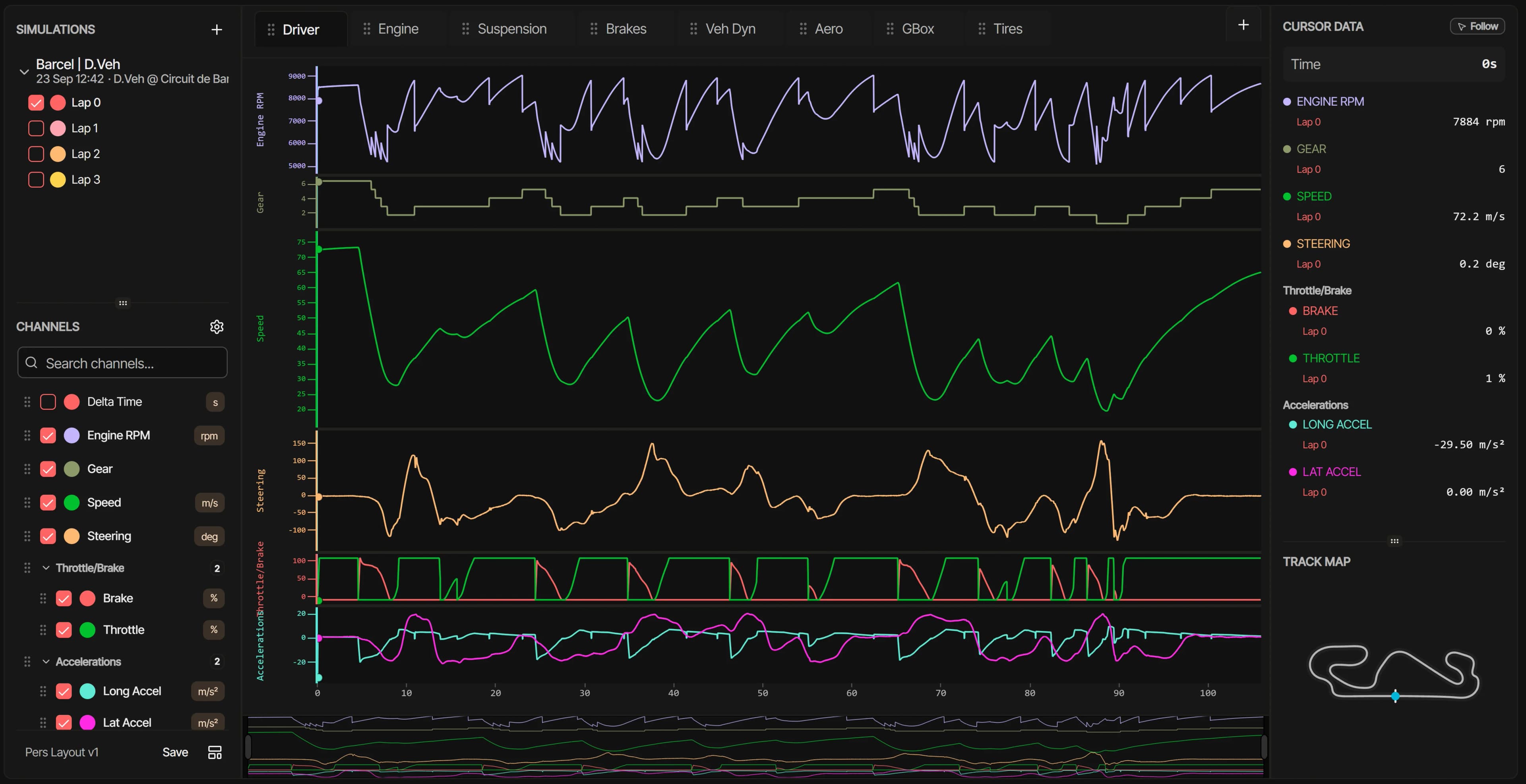1526x784 pixels.
Task: Enable Lap 2 checkbox
Action: coord(36,155)
